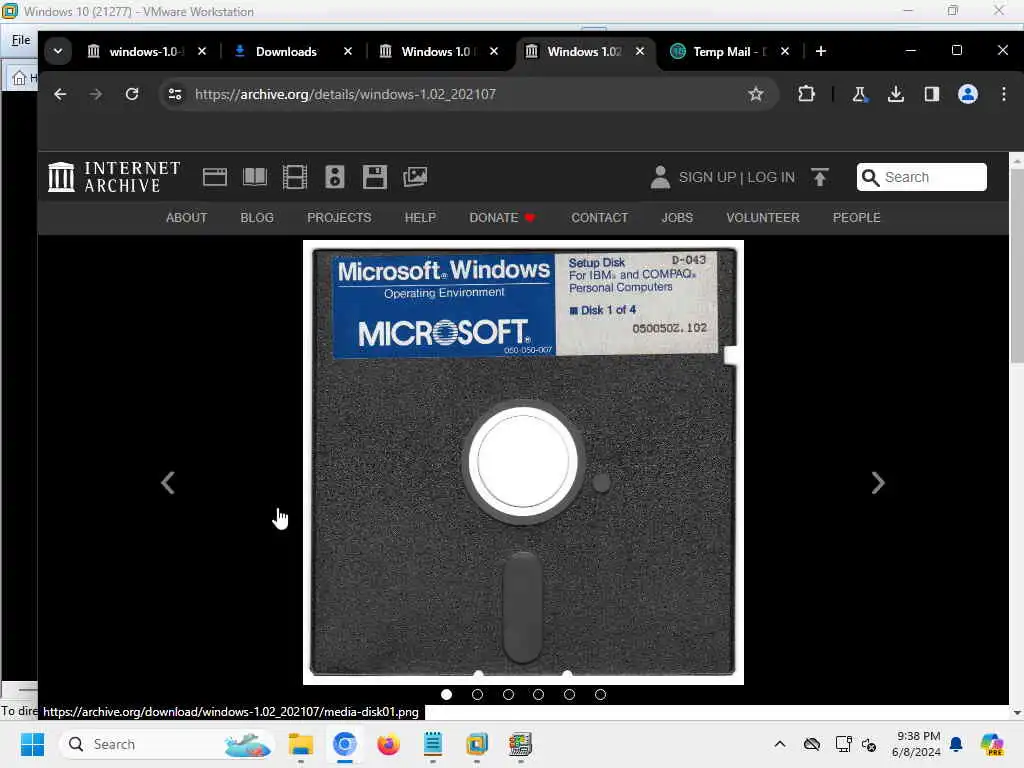Click the floppy disk image thumbnail
This screenshot has width=1024, height=768.
(523, 462)
